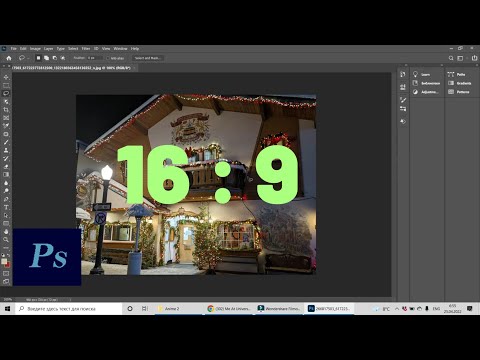The width and height of the screenshot is (480, 360).
Task: Select the Gradient tool
Action: tap(6, 174)
